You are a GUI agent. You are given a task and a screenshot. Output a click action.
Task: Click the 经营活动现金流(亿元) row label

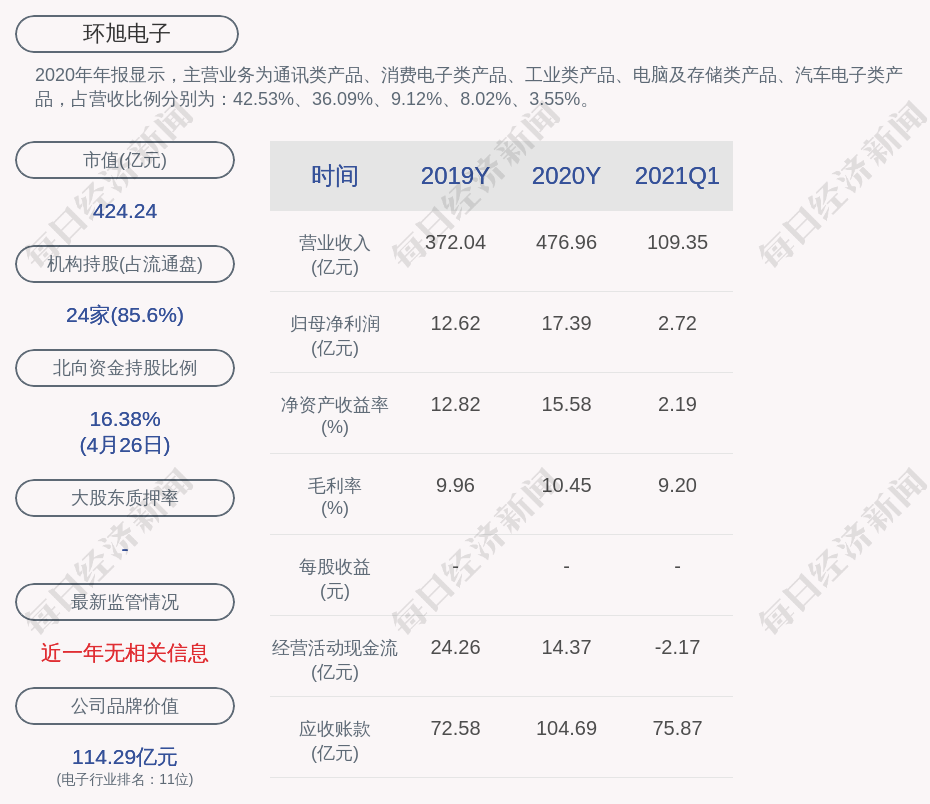(x=335, y=659)
